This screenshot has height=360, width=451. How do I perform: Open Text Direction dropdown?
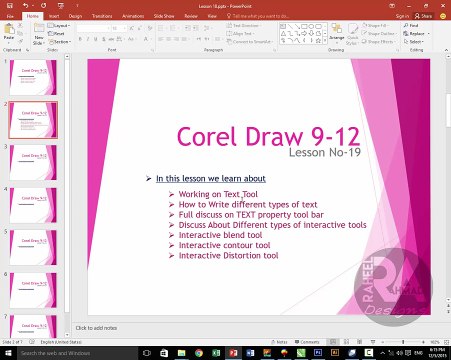[x=244, y=25]
